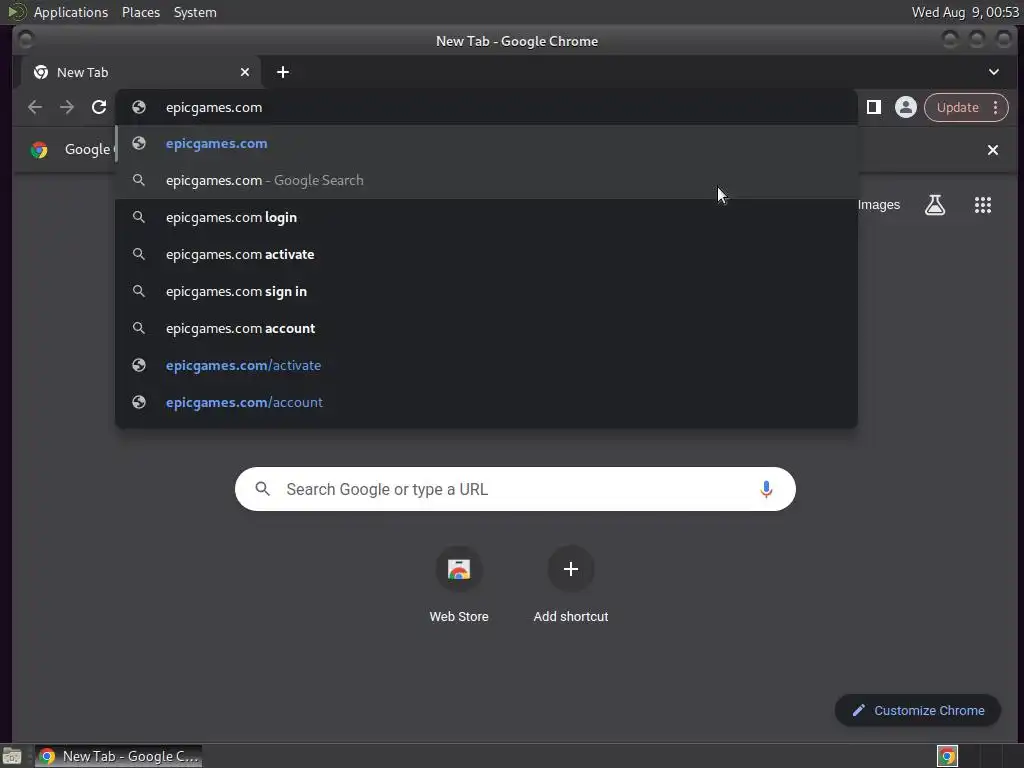Viewport: 1024px width, 768px height.
Task: Open the side panel icon
Action: [873, 107]
